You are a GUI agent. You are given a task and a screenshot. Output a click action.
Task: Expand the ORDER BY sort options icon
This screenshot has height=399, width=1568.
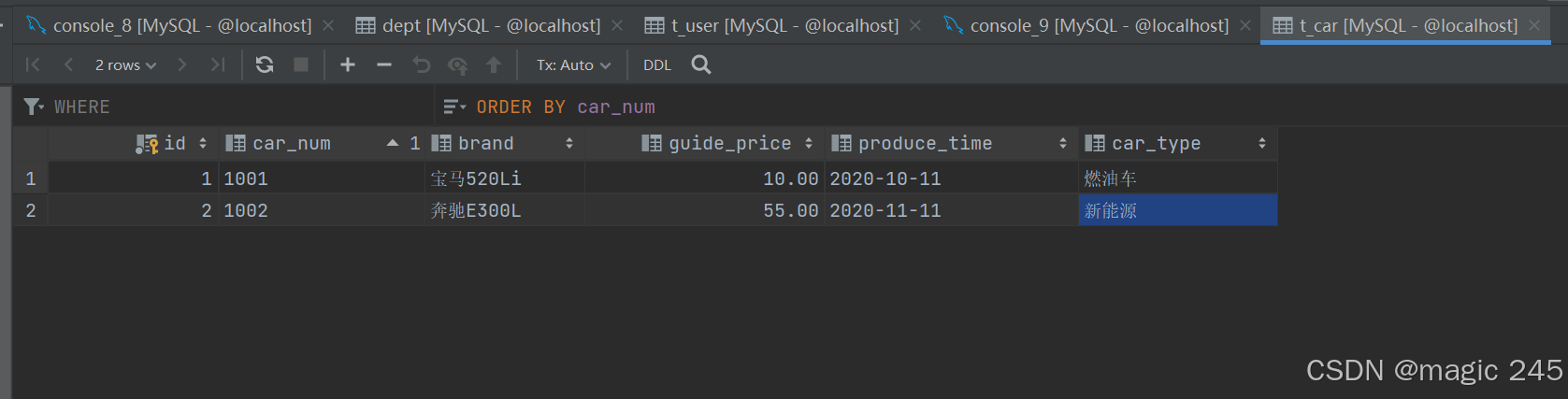point(454,107)
